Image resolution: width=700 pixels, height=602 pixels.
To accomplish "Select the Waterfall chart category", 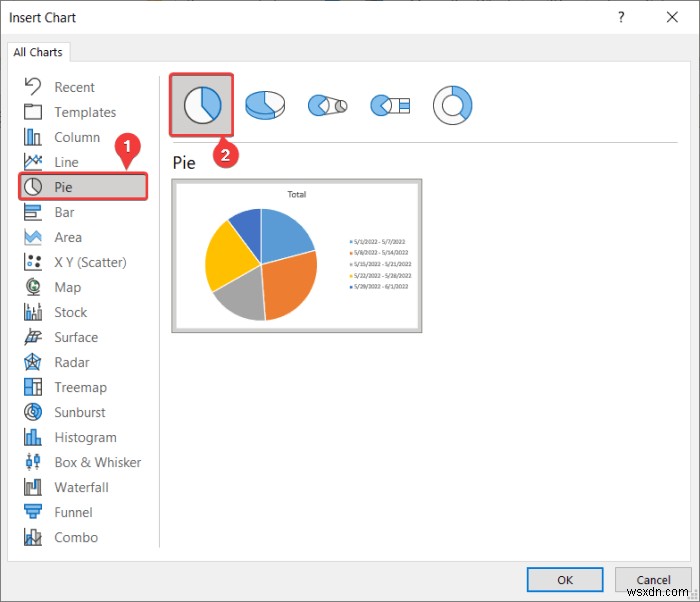I will tap(81, 487).
